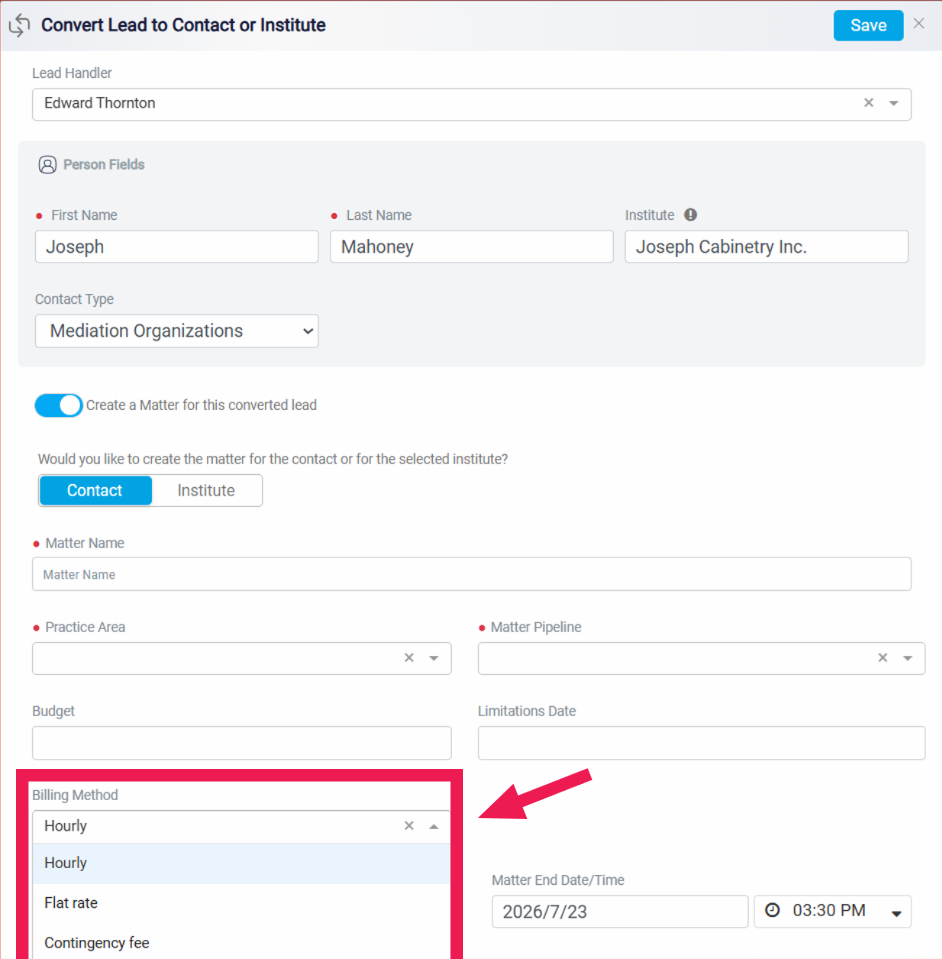The image size is (942, 959).
Task: Click the Matter Name input field
Action: click(x=472, y=574)
